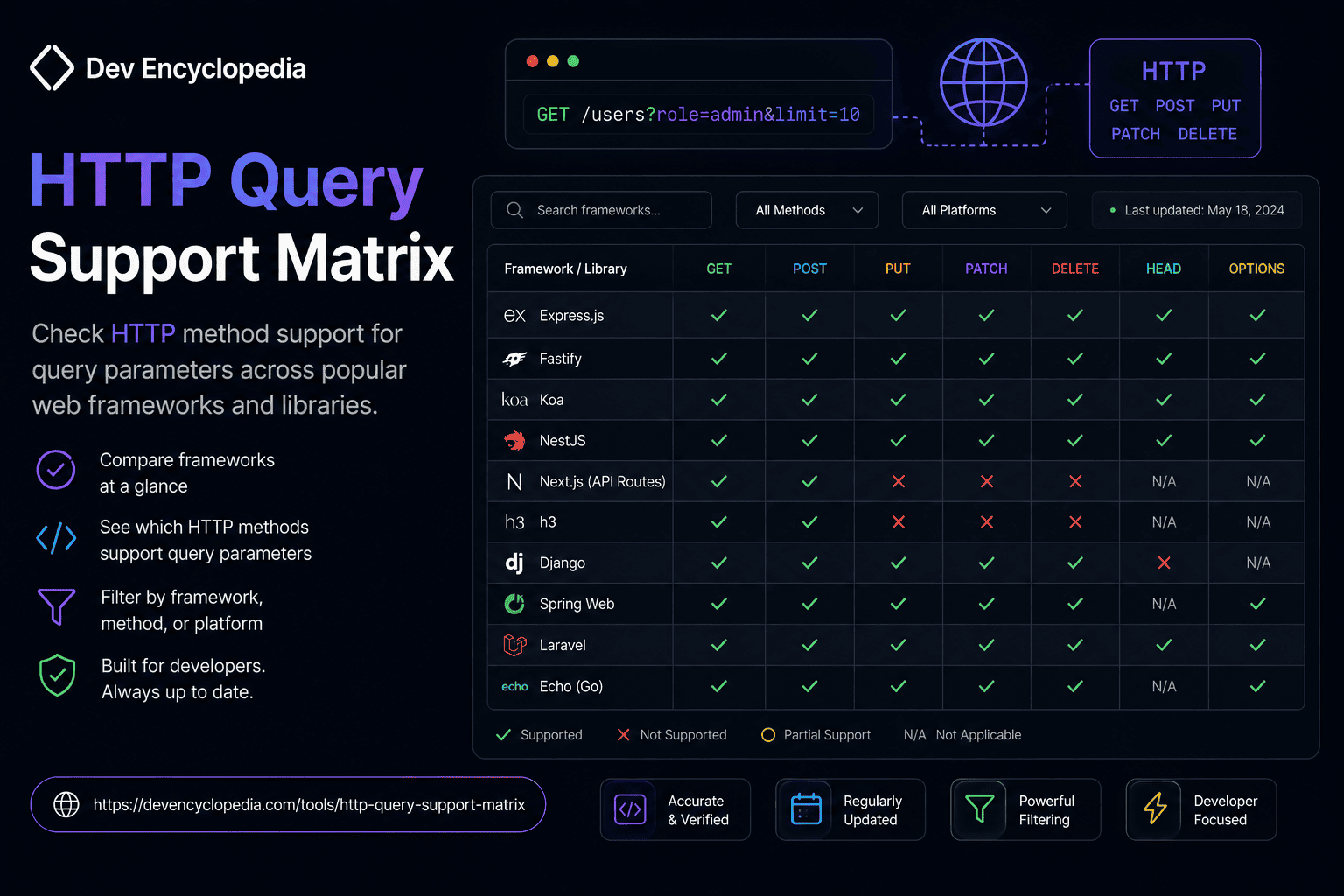Image resolution: width=1344 pixels, height=896 pixels.
Task: Click the blue code brackets icon
Action: pyautogui.click(x=56, y=538)
